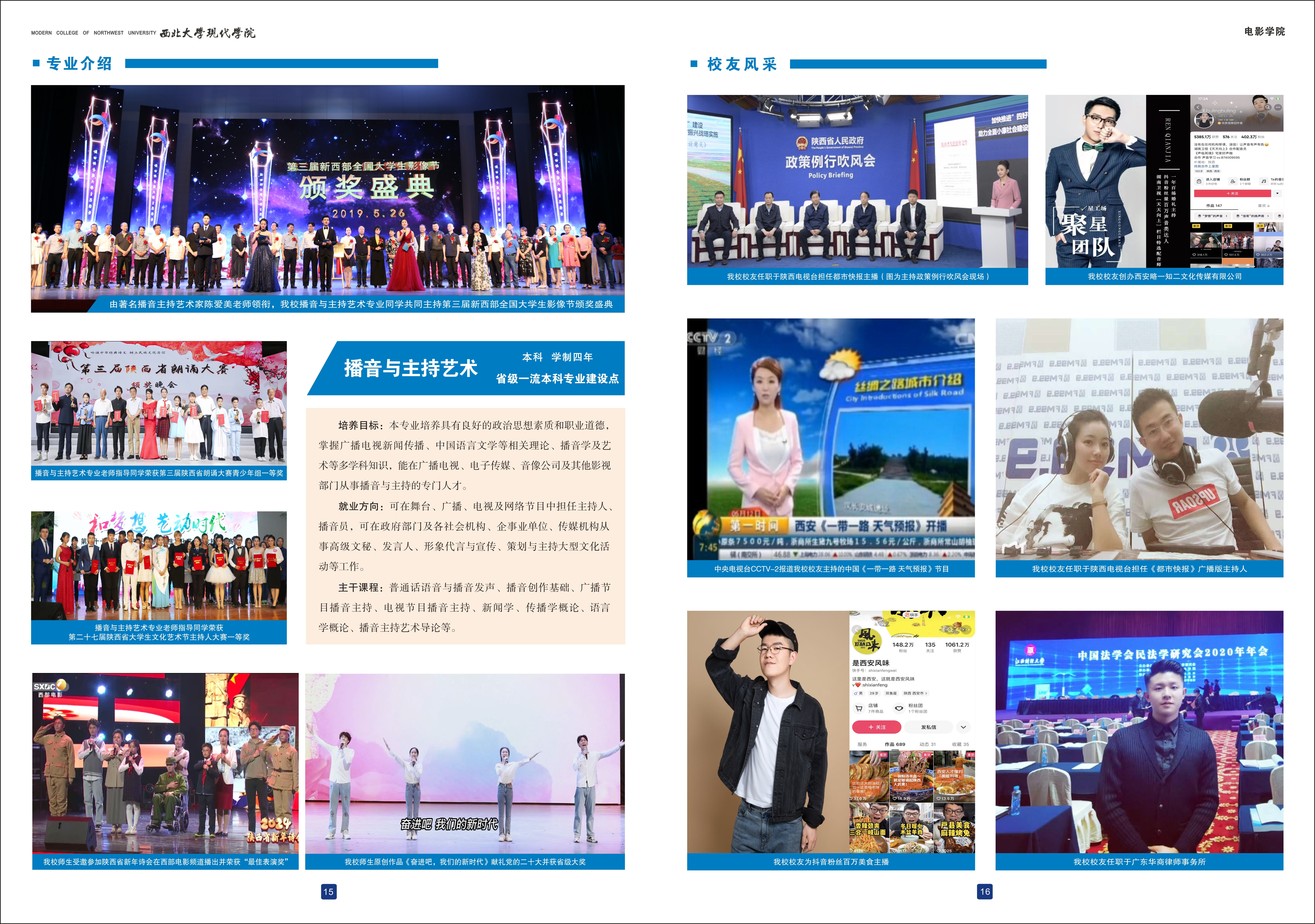Screen dimensions: 1315x924
Task: Switch to 作品 689 tab
Action: (895, 745)
